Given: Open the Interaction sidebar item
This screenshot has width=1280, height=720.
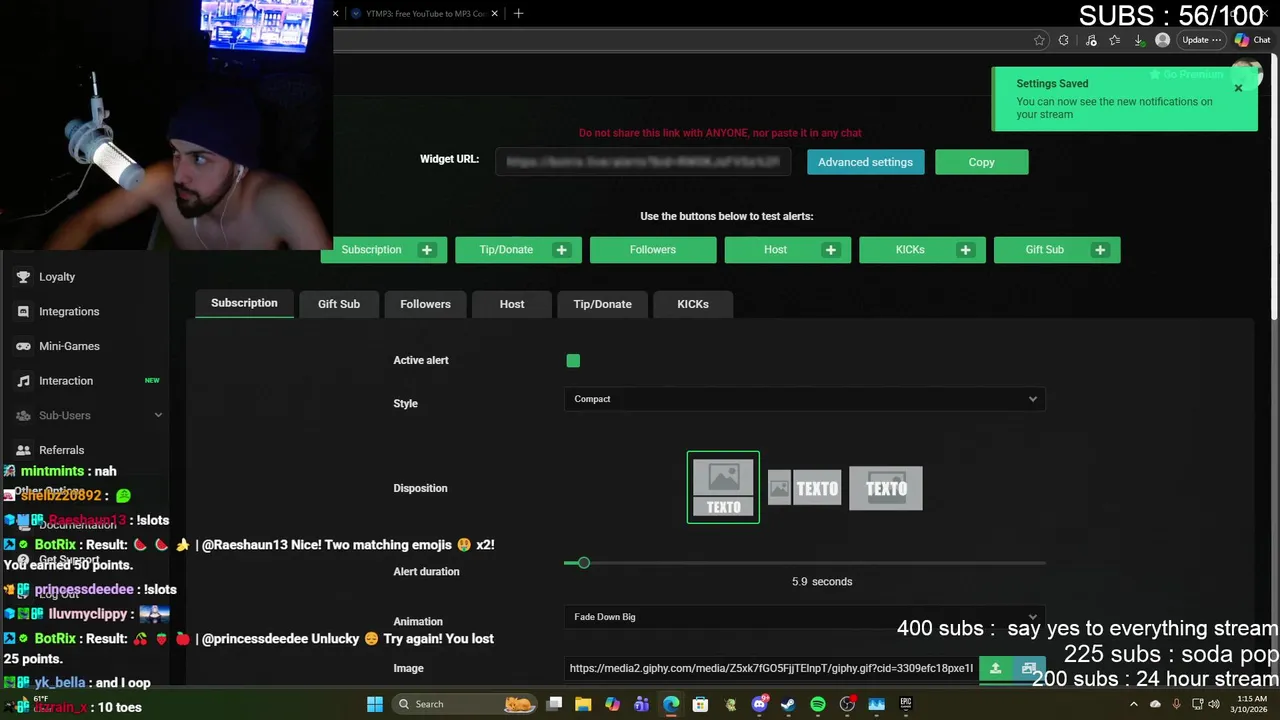Looking at the screenshot, I should pyautogui.click(x=66, y=381).
